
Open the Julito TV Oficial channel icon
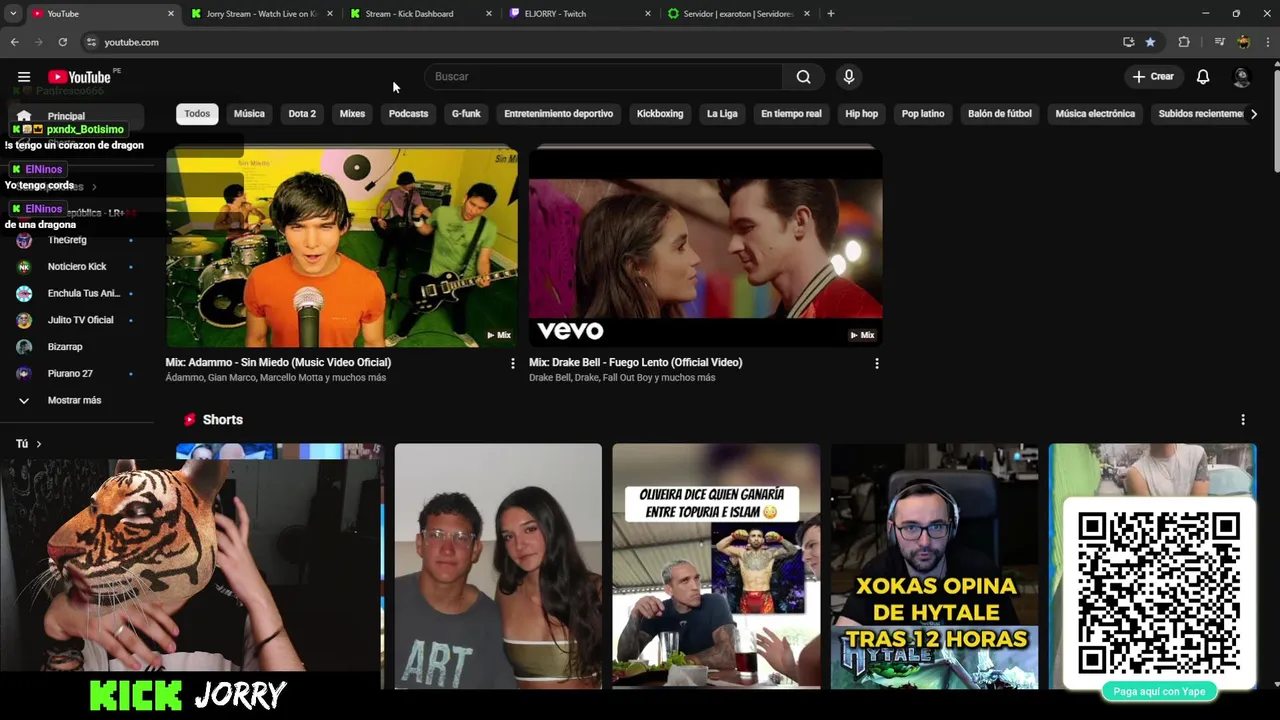pyautogui.click(x=24, y=320)
